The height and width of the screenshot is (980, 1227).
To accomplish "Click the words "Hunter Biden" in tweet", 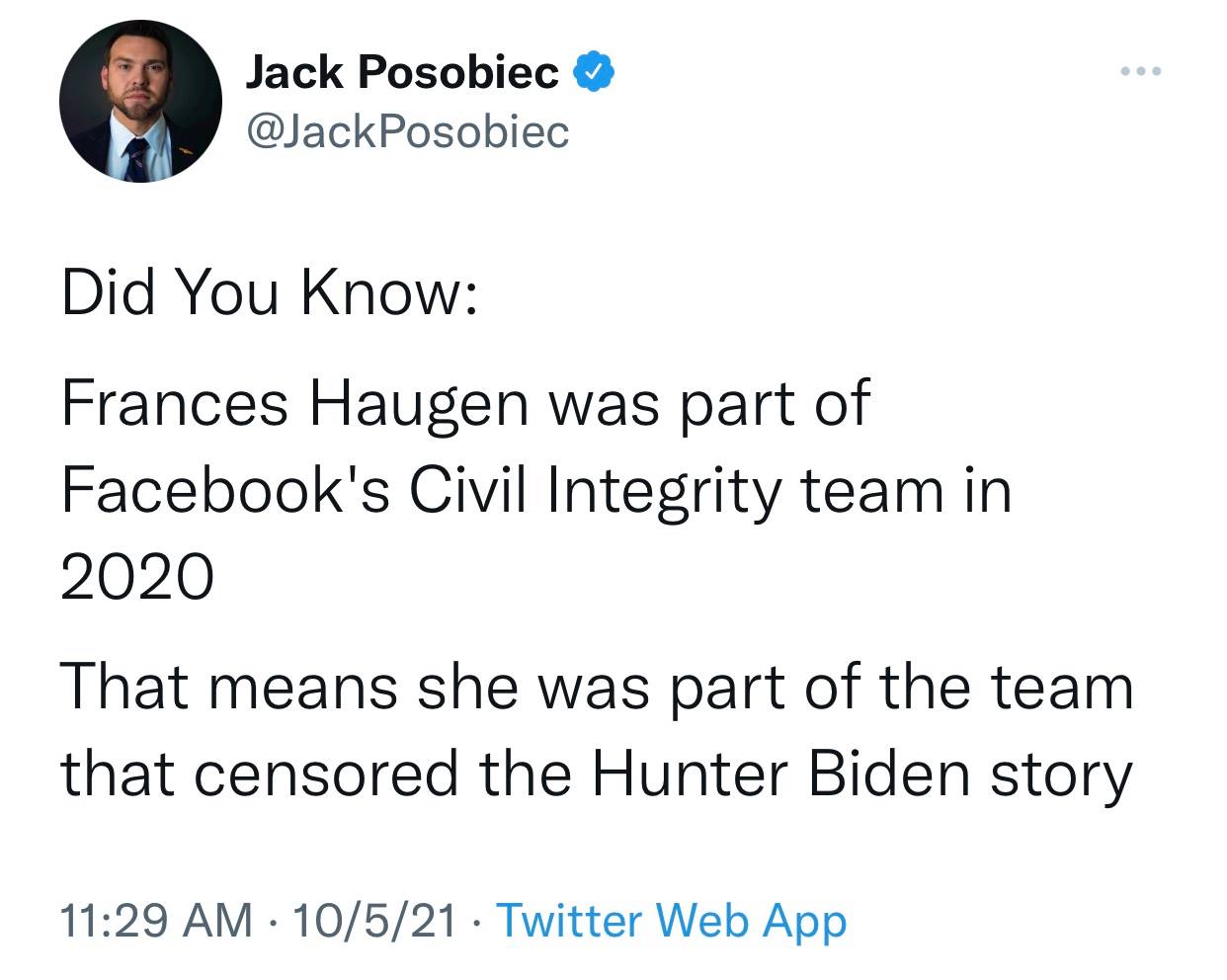I will point(781,774).
